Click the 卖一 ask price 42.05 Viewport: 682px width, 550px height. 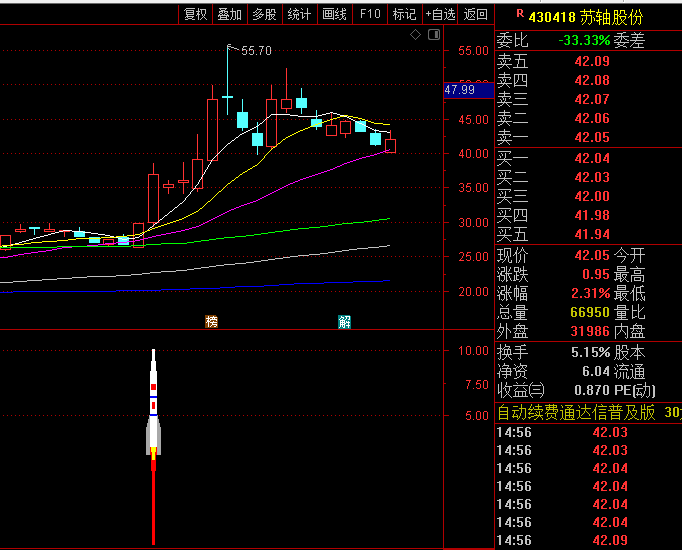pyautogui.click(x=592, y=137)
